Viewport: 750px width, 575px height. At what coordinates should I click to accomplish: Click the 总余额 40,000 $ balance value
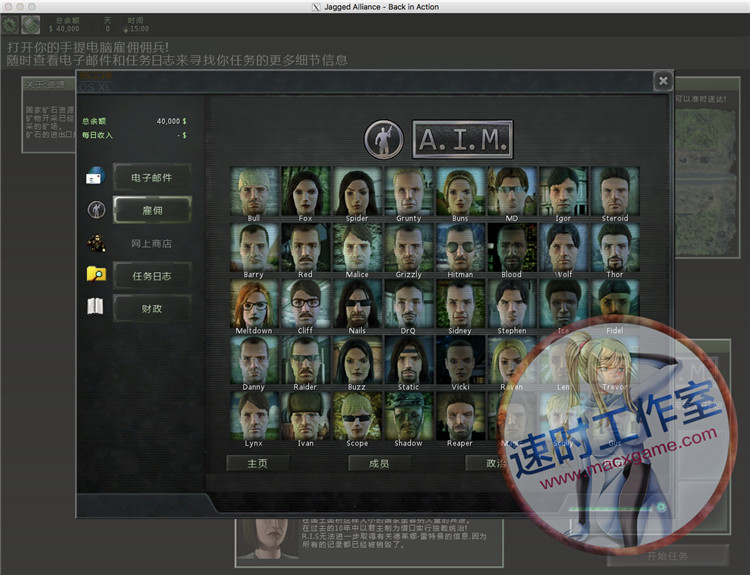172,121
